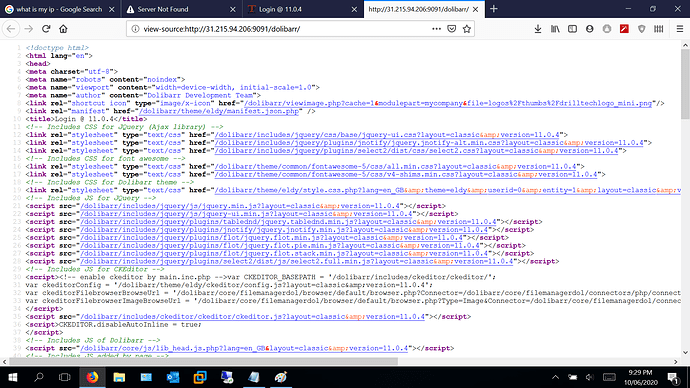Viewport: 690px width, 388px height.
Task: Open the shield extension icon
Action: [642, 29]
